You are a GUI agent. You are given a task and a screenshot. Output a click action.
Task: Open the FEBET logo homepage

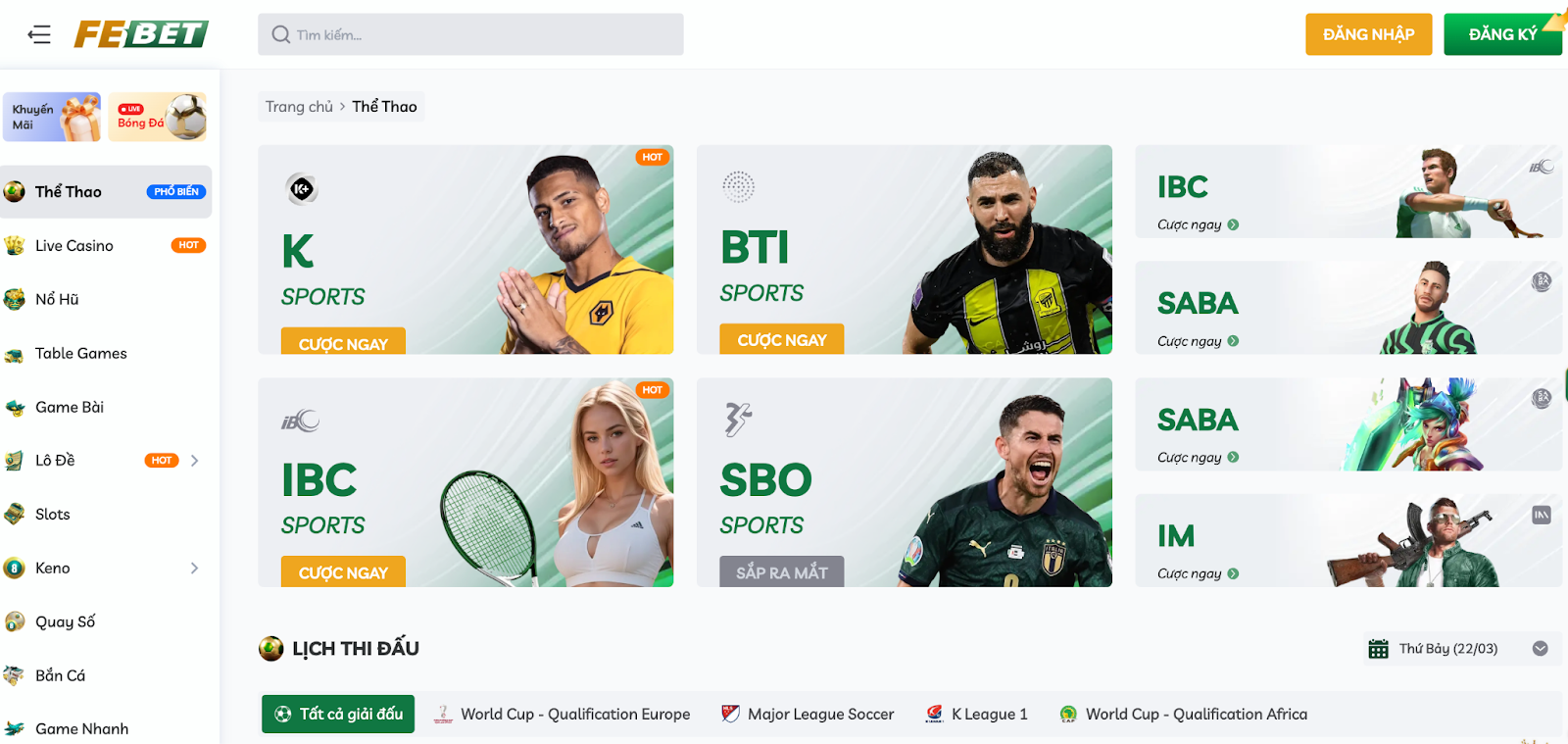coord(141,34)
